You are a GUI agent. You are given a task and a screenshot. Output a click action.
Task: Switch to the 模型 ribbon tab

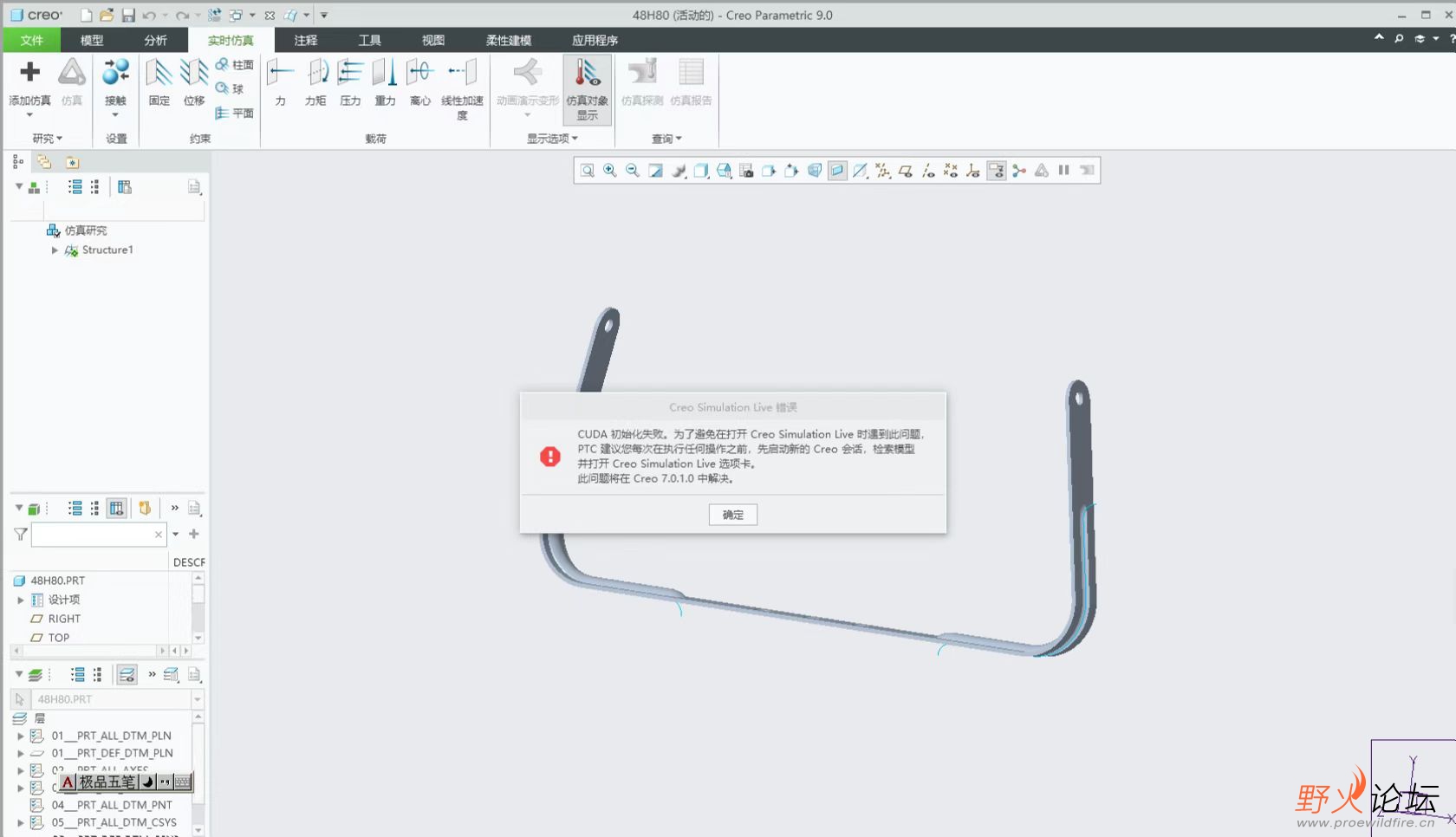tap(91, 40)
